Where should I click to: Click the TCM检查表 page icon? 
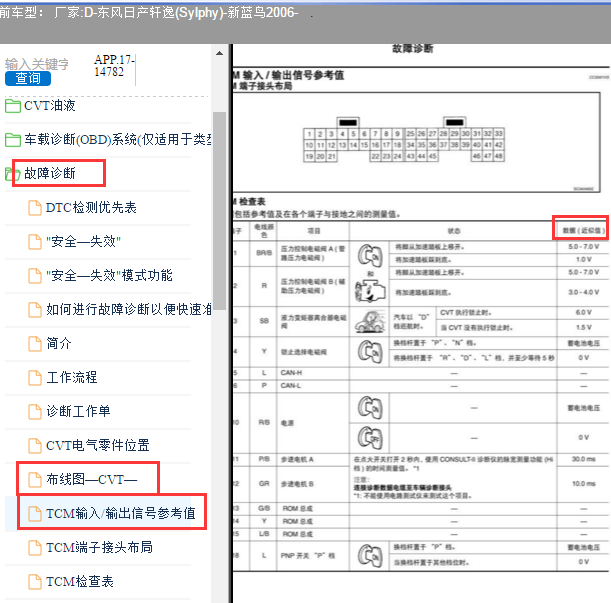35,582
